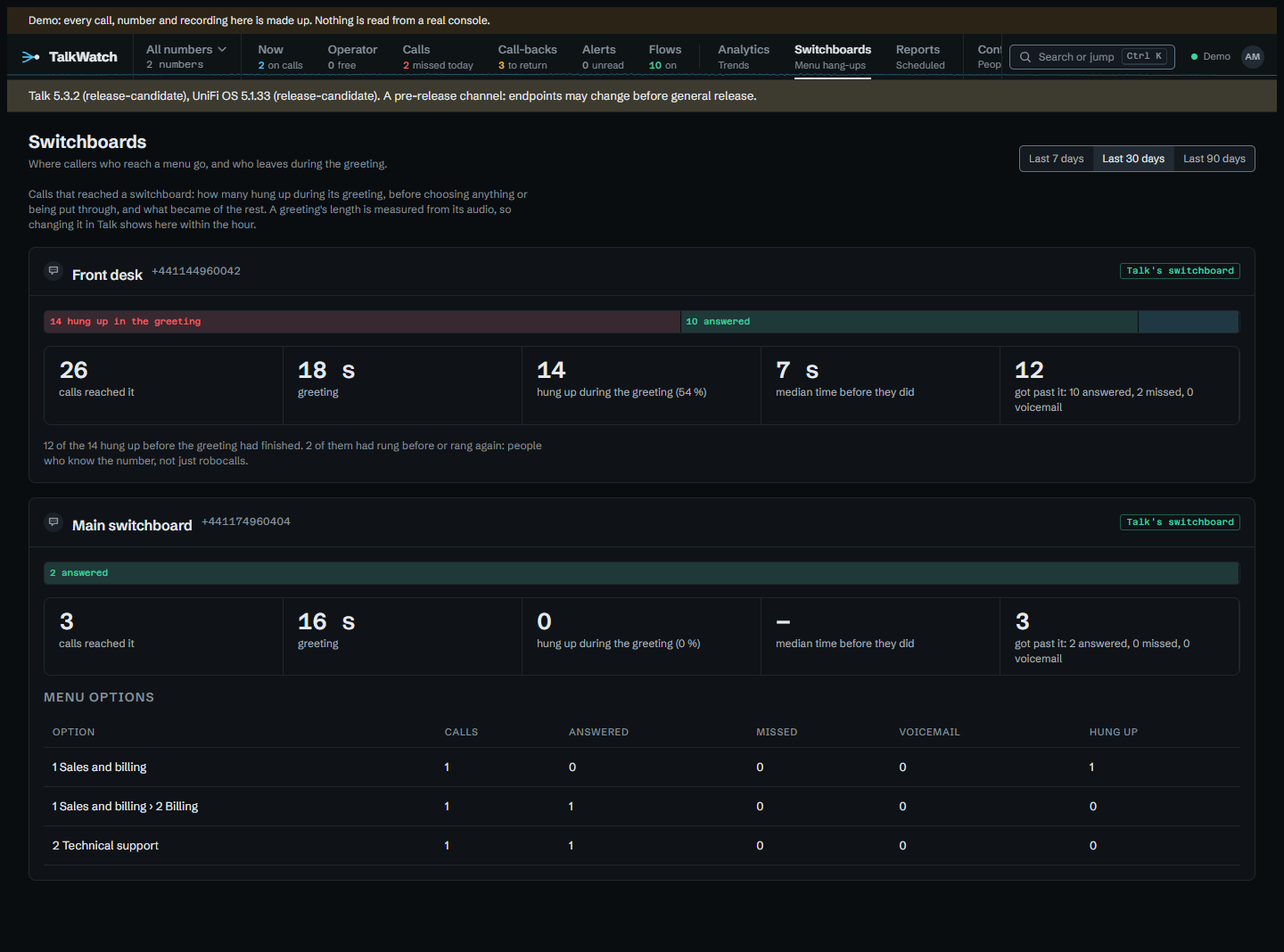The height and width of the screenshot is (952, 1284).
Task: Click the Main switchboard title
Action: tap(132, 526)
